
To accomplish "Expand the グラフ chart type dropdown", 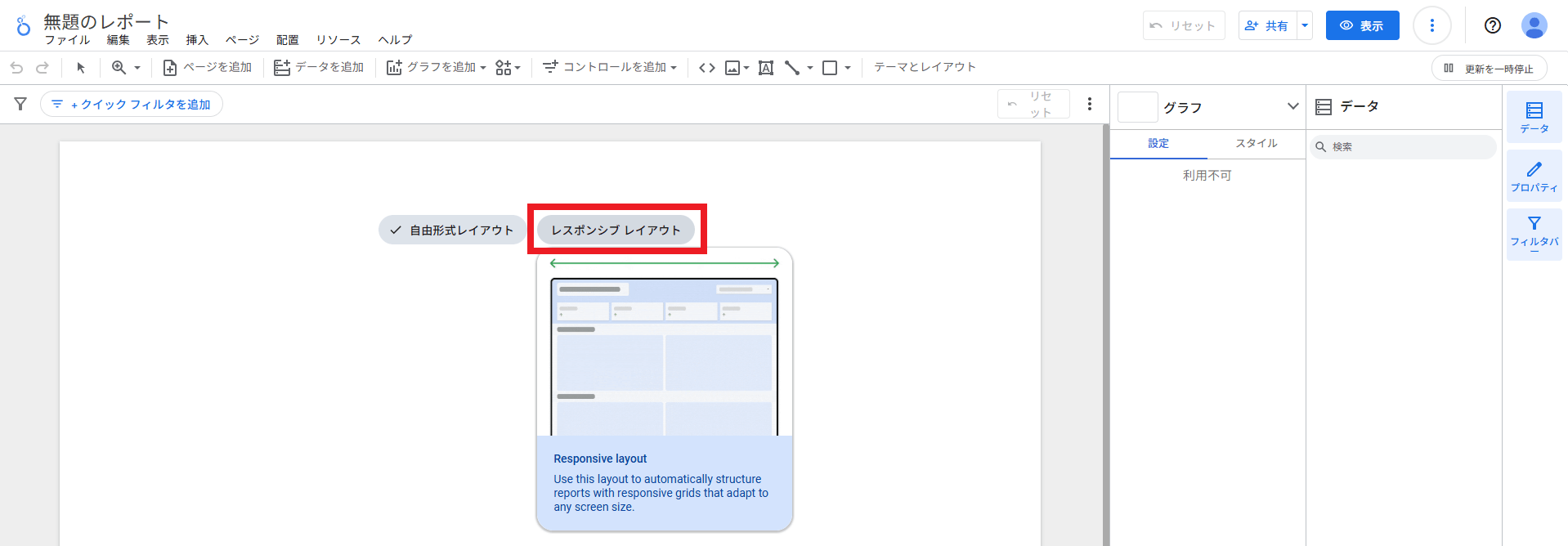I will (x=1292, y=106).
